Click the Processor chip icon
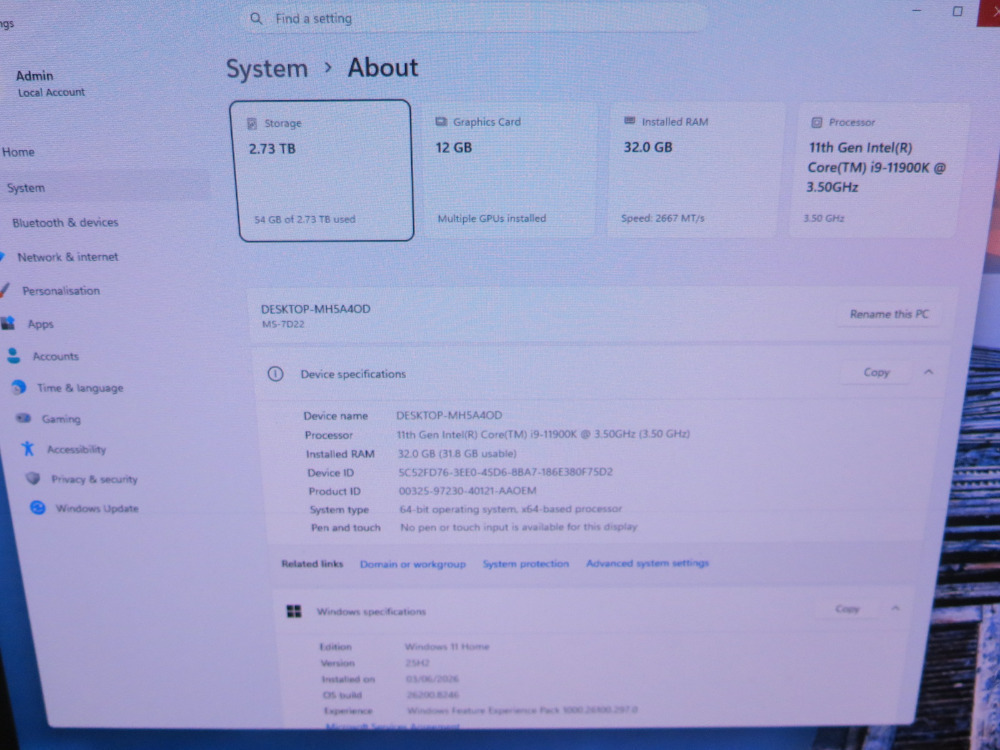Image resolution: width=1000 pixels, height=750 pixels. [816, 122]
